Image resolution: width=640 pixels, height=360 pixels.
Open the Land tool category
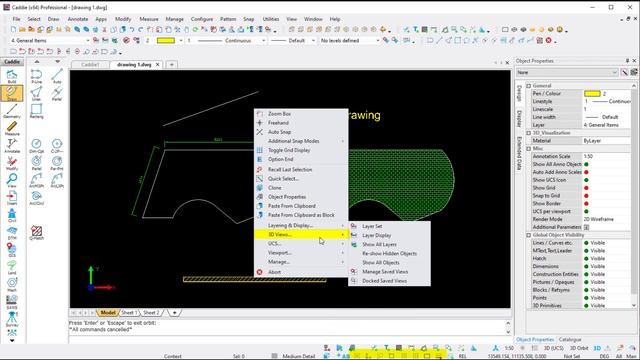12,268
